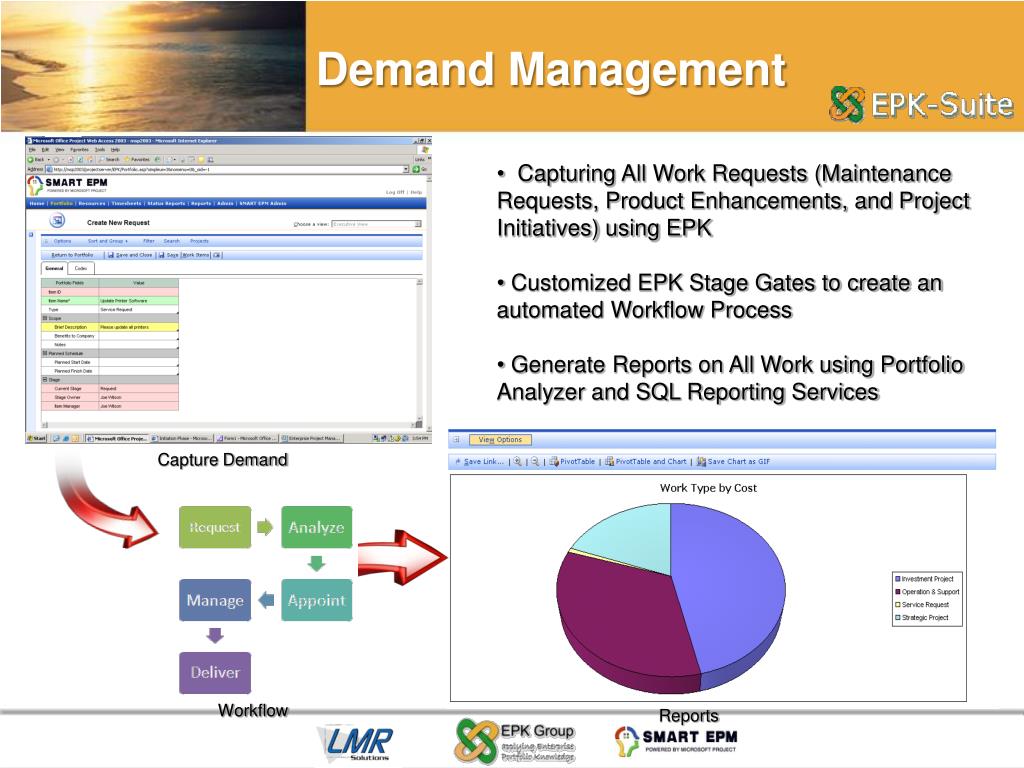Click the Service Request legend entry
The image size is (1024, 768).
922,605
